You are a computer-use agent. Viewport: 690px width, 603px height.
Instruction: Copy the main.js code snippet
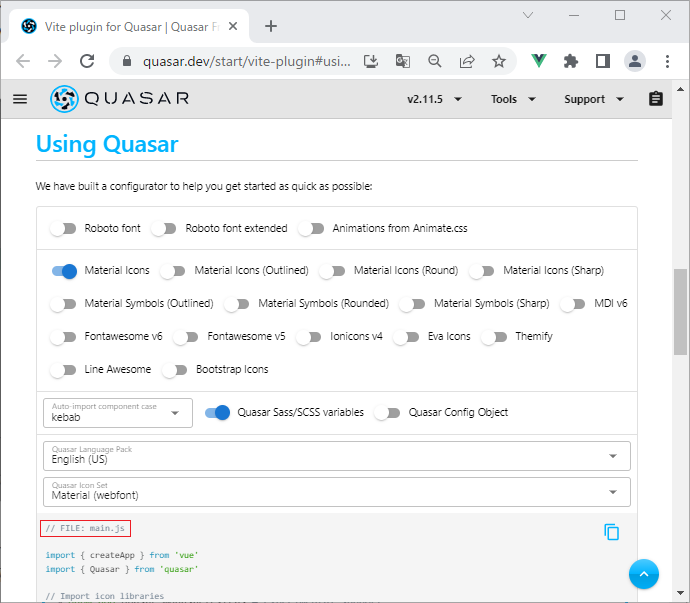pos(611,532)
